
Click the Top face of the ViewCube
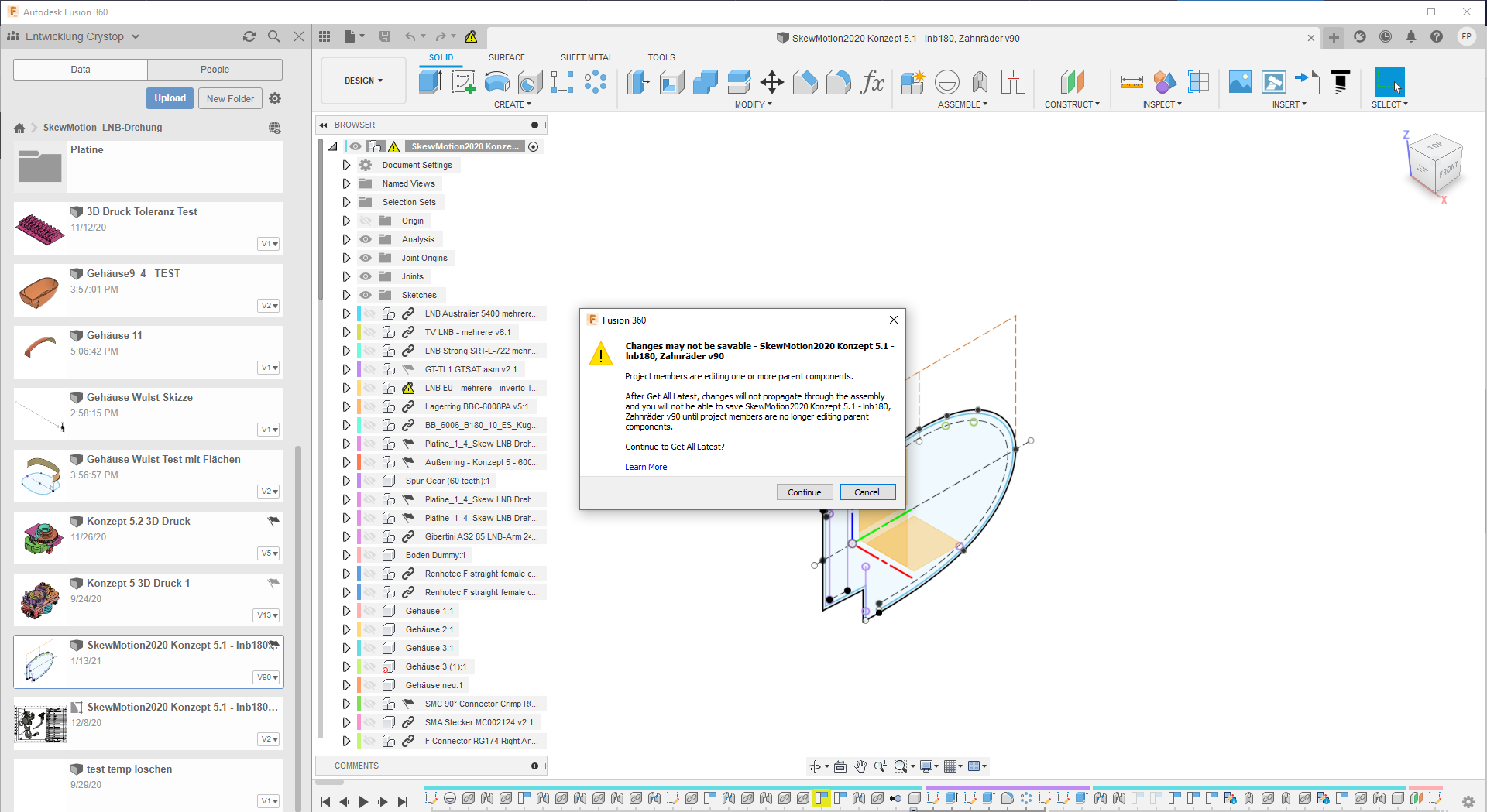point(1434,146)
